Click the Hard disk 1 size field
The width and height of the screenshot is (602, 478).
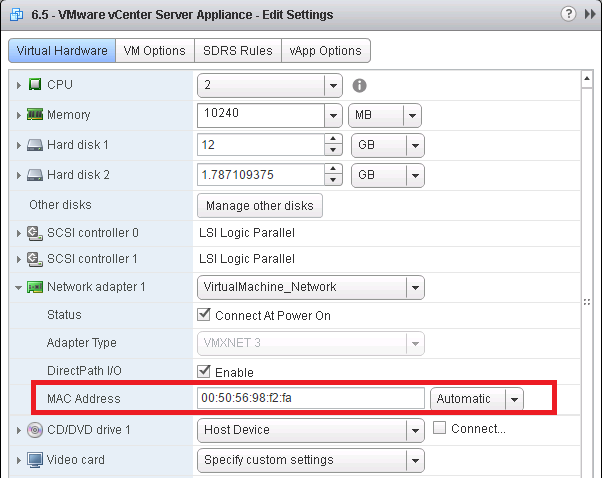pyautogui.click(x=261, y=145)
